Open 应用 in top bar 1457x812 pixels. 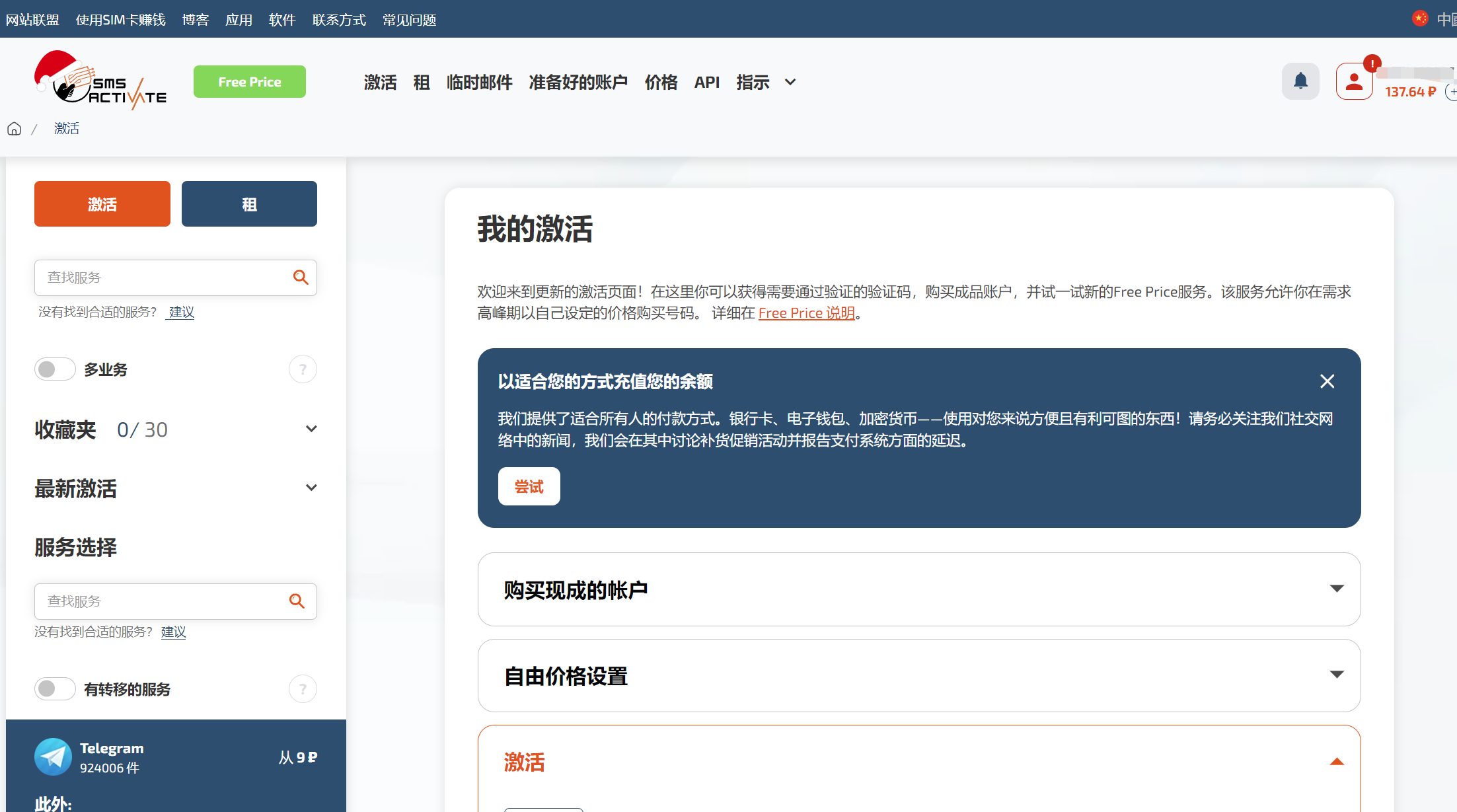pyautogui.click(x=239, y=20)
